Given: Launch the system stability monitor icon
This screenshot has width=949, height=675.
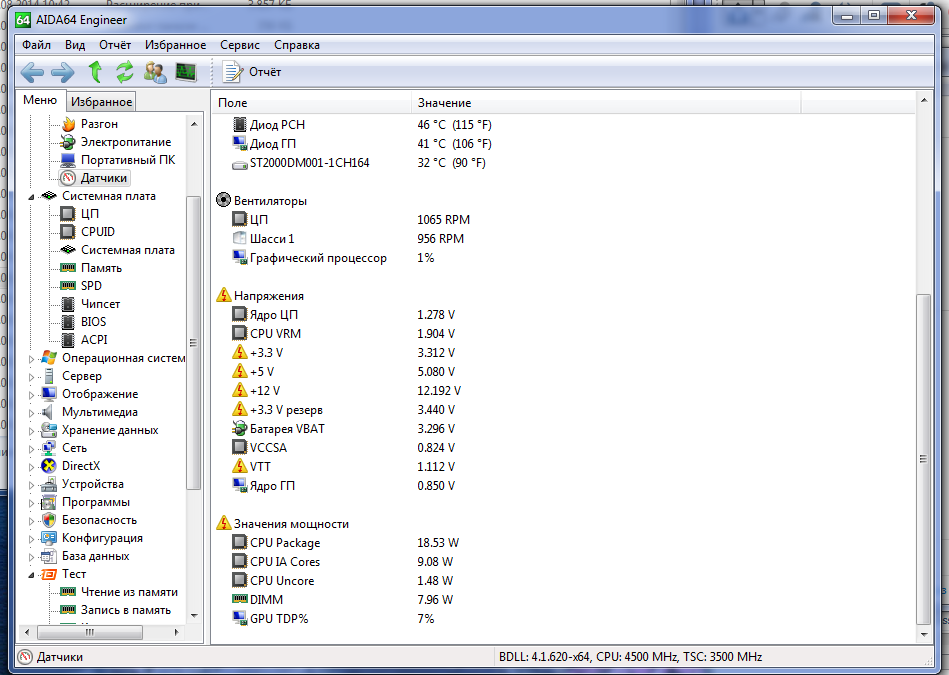Looking at the screenshot, I should 186,72.
